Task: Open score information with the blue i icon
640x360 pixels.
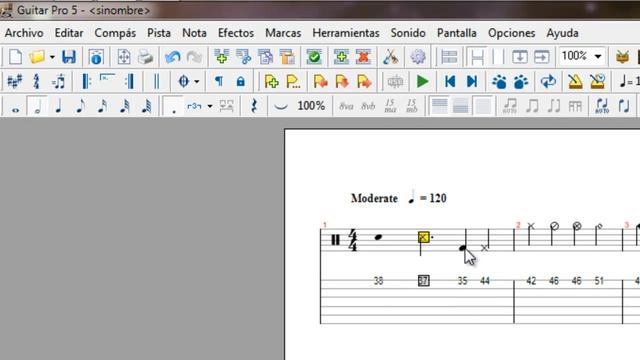Action: 96,57
